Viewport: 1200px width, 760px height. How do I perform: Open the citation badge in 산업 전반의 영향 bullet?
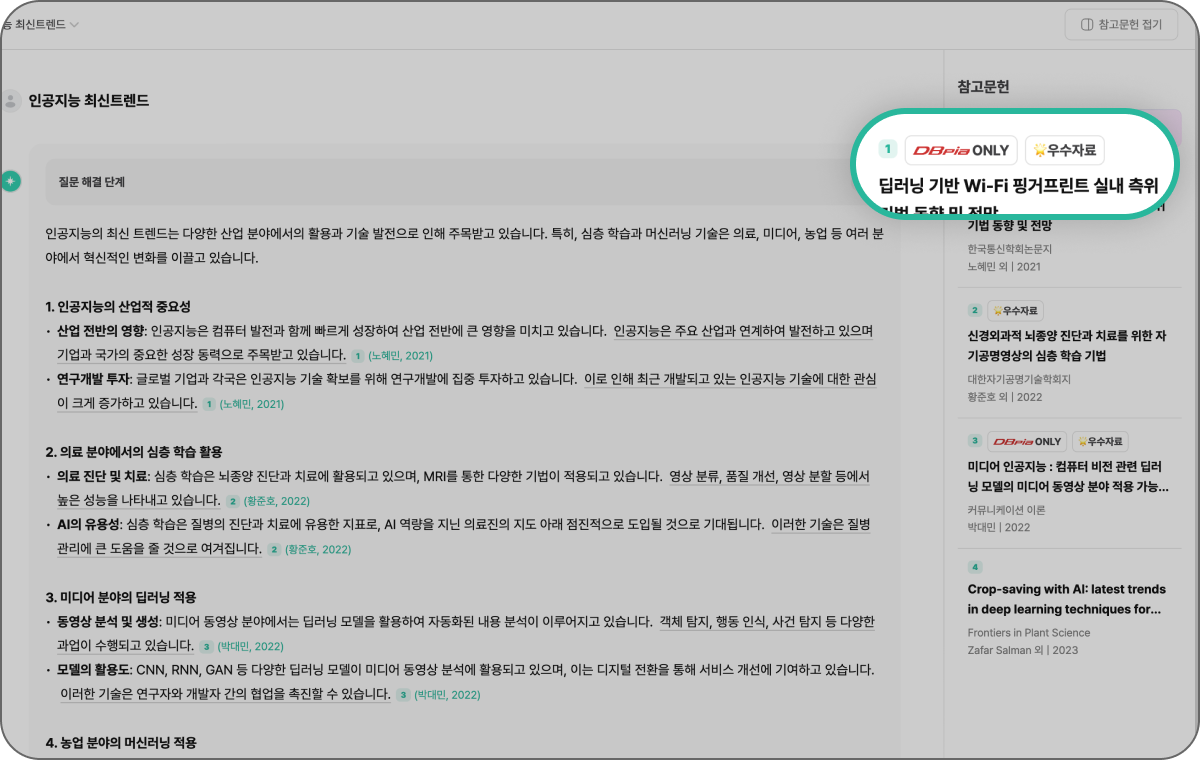pyautogui.click(x=392, y=355)
